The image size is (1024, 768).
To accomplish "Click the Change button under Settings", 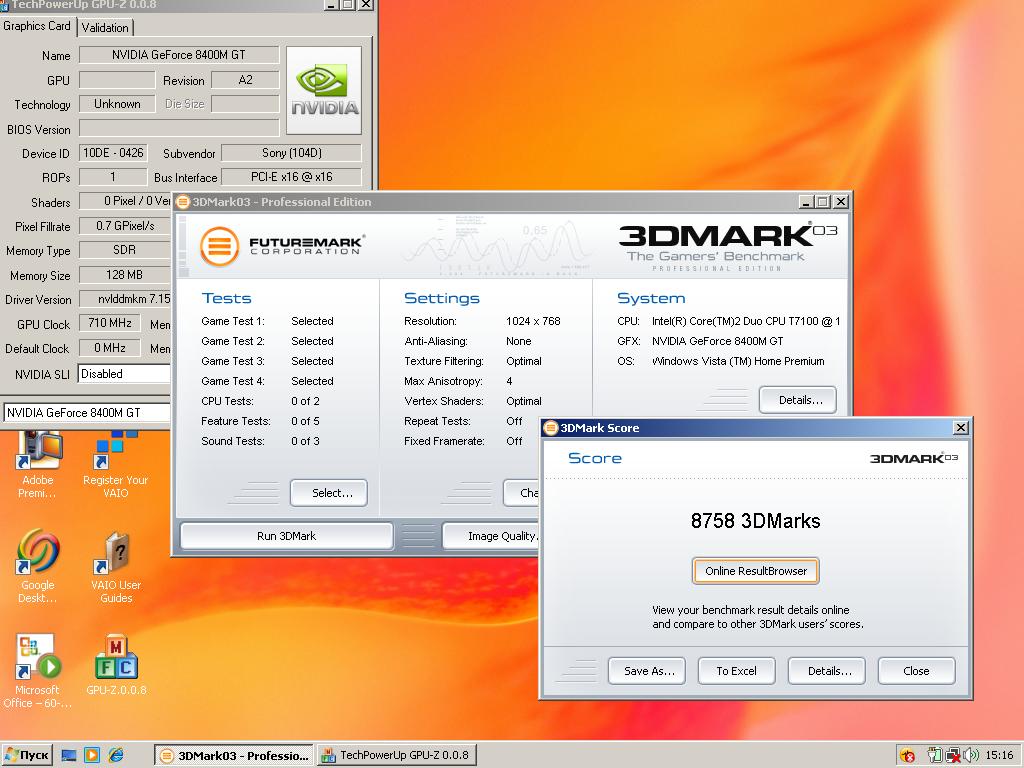I will (522, 493).
